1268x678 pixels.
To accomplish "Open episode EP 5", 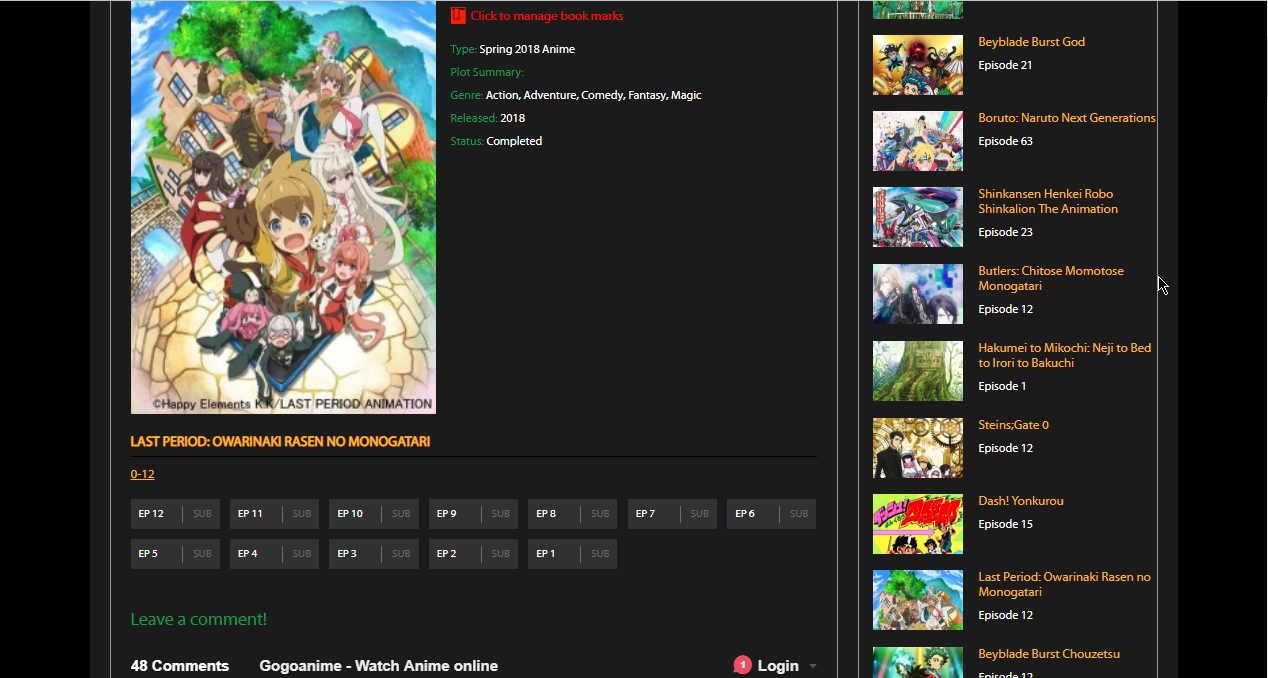I will click(174, 554).
